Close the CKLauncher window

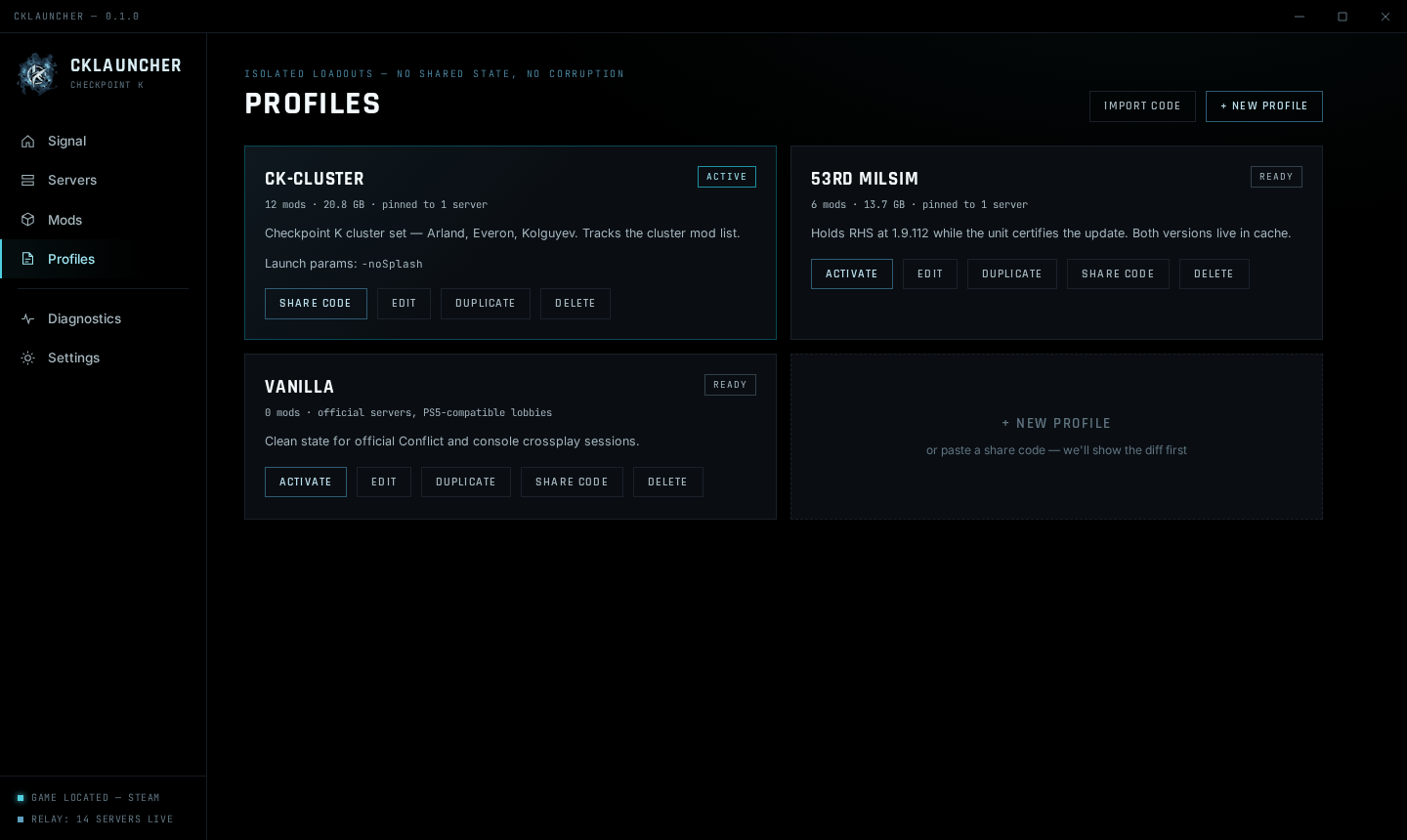click(x=1386, y=17)
